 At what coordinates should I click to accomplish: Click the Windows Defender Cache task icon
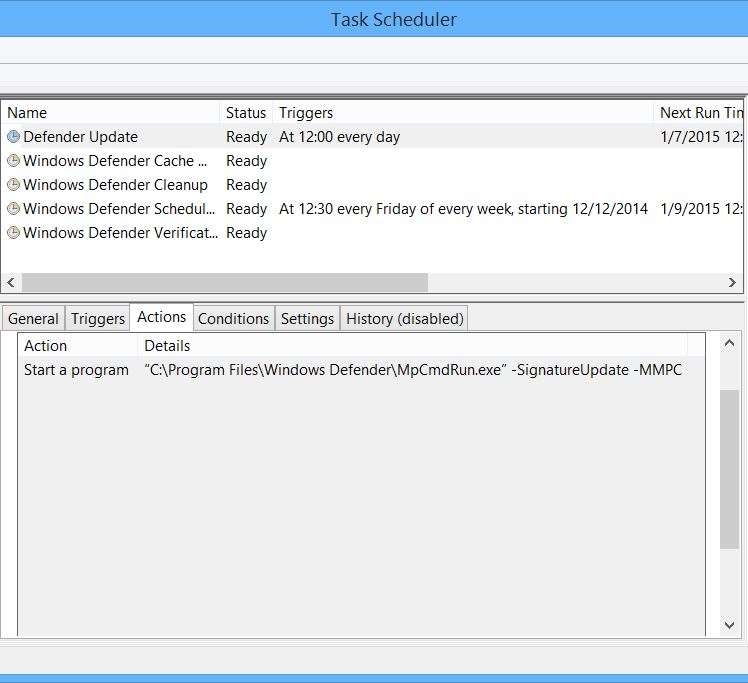pyautogui.click(x=13, y=161)
